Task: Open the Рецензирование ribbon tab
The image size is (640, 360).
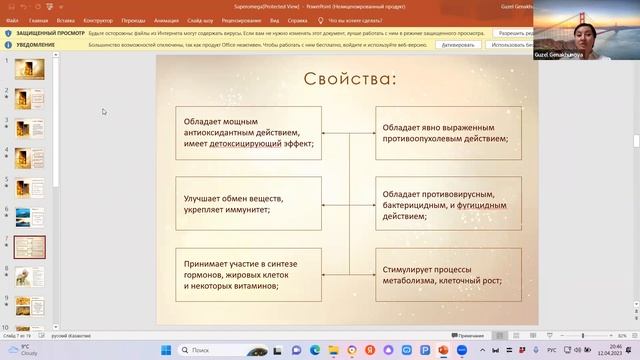Action: point(241,20)
